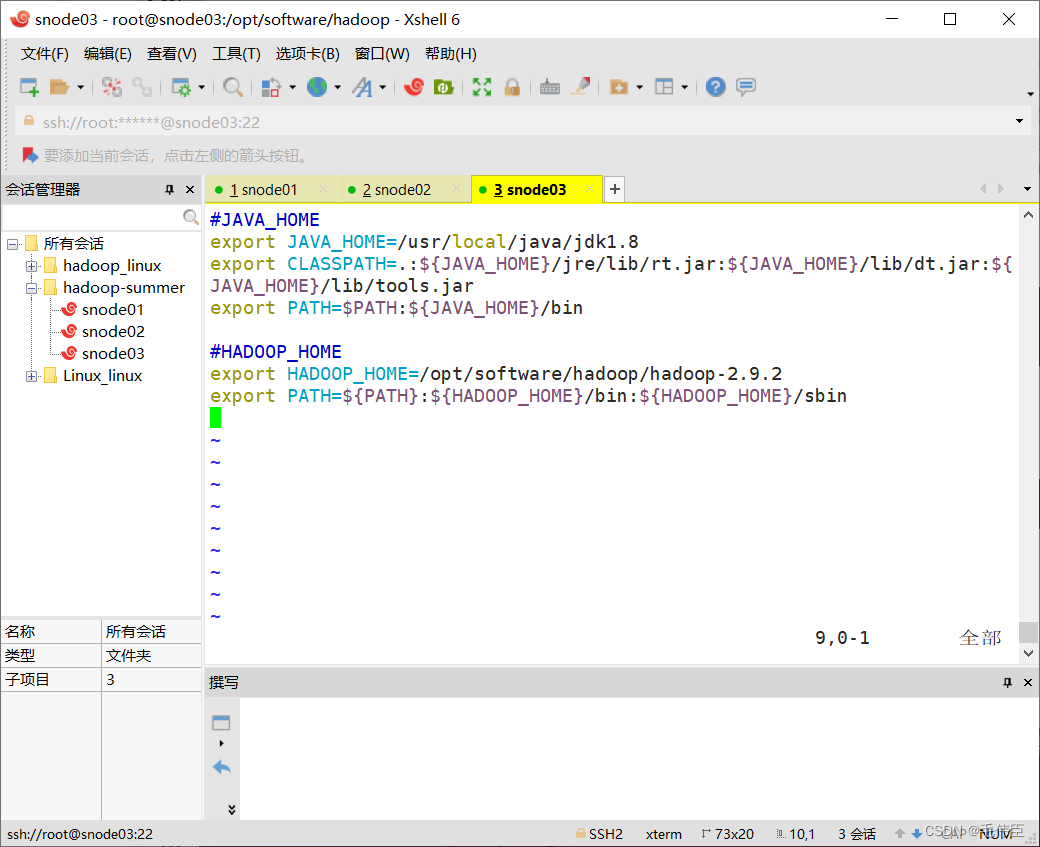The height and width of the screenshot is (847, 1040).
Task: Click the search icon in session manager
Action: pos(191,217)
